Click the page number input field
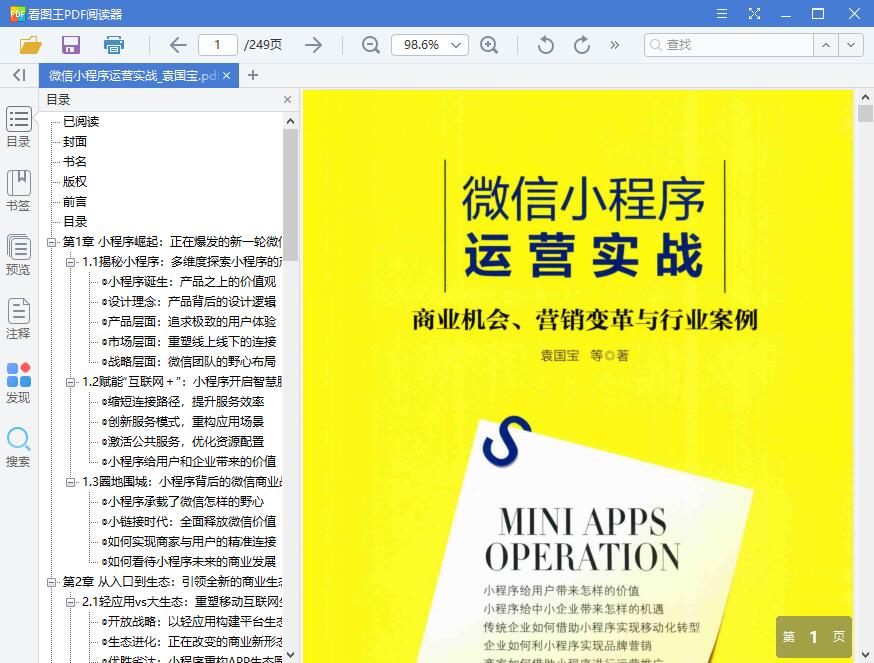This screenshot has height=663, width=874. pos(218,45)
